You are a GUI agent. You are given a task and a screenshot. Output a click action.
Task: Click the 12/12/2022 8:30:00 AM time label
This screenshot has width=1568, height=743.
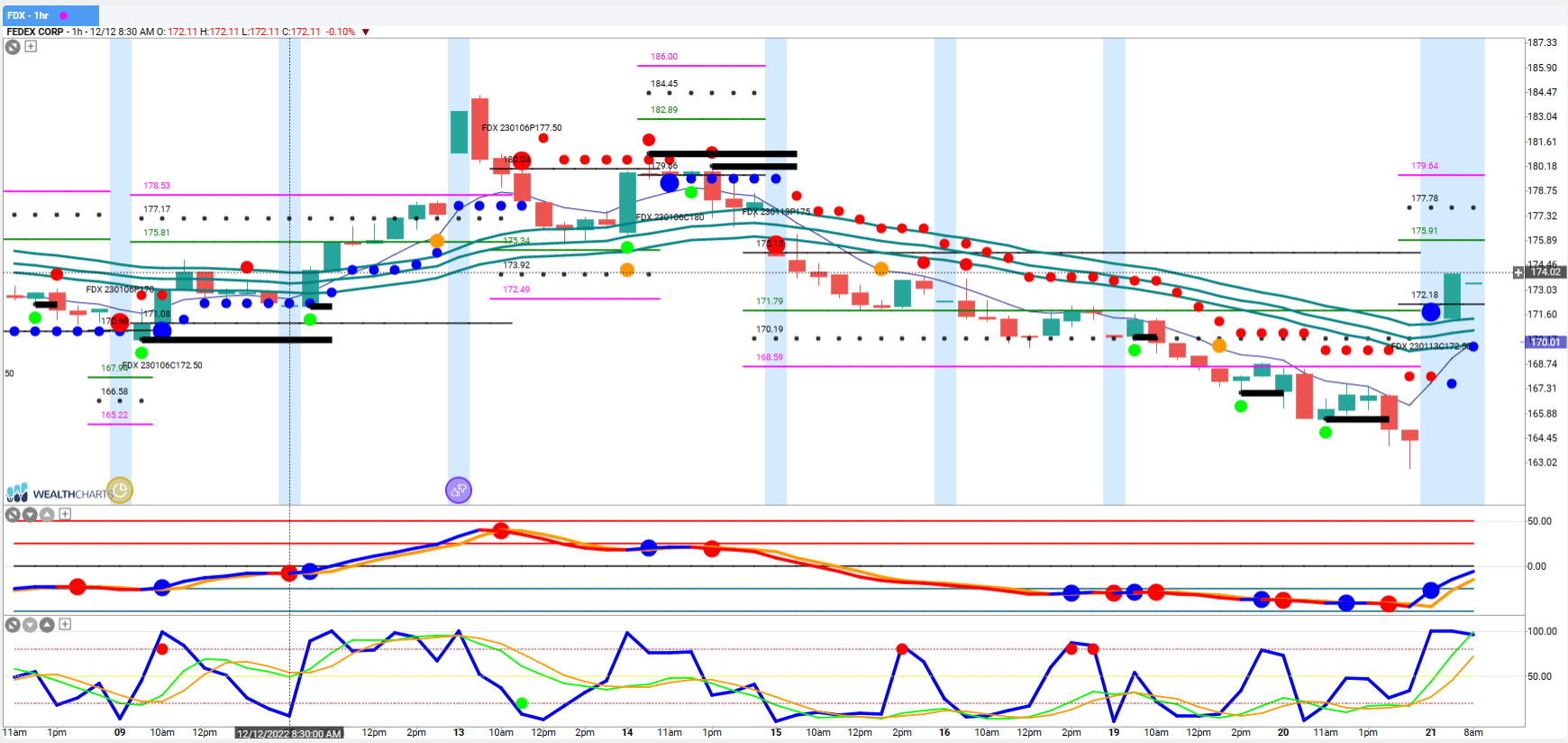point(289,733)
